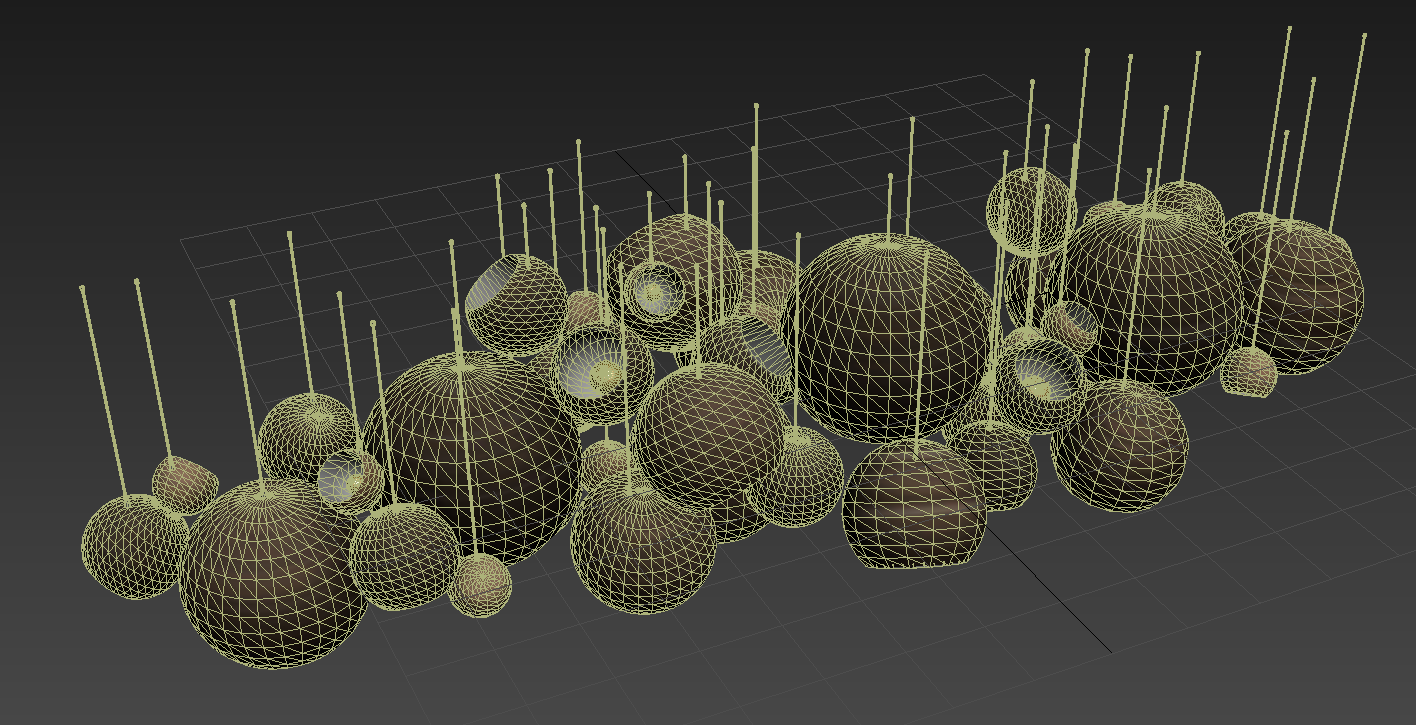
Task: Select the leftmost sphere in the viewport
Action: click(133, 547)
